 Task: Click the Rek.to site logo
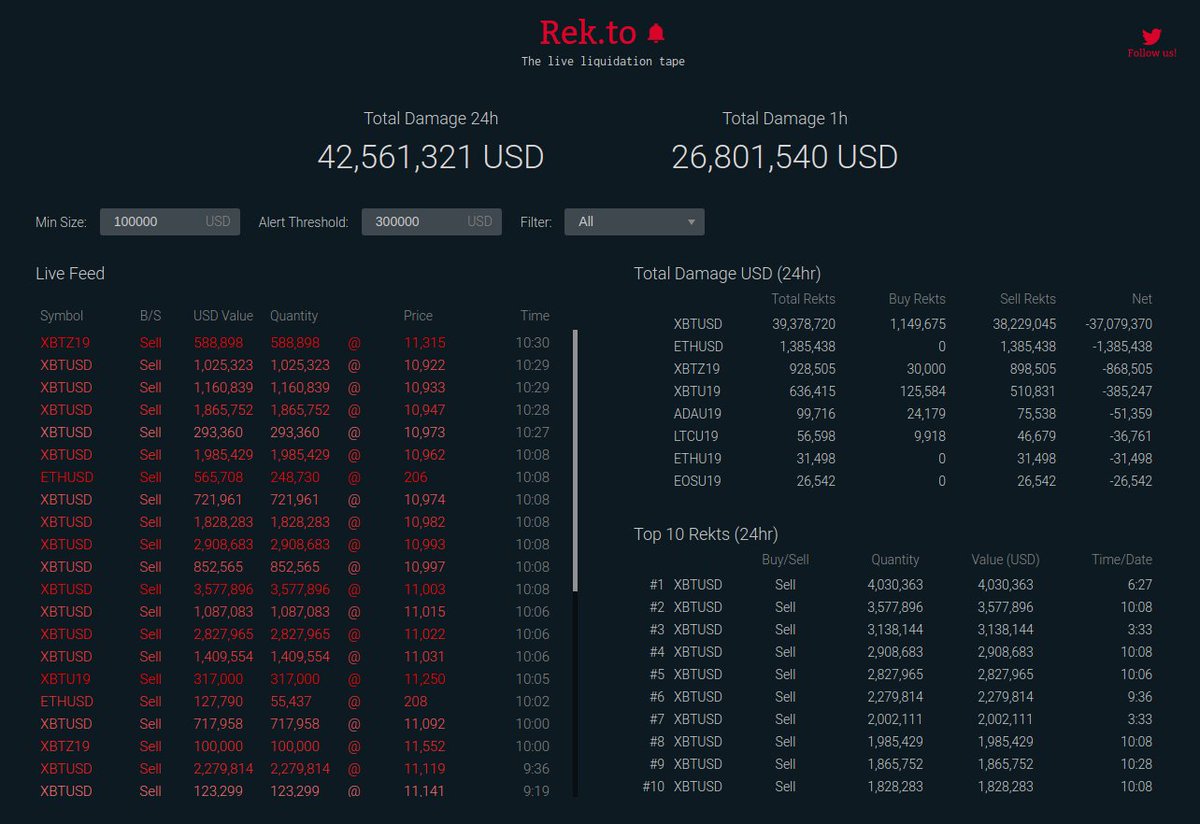point(588,32)
